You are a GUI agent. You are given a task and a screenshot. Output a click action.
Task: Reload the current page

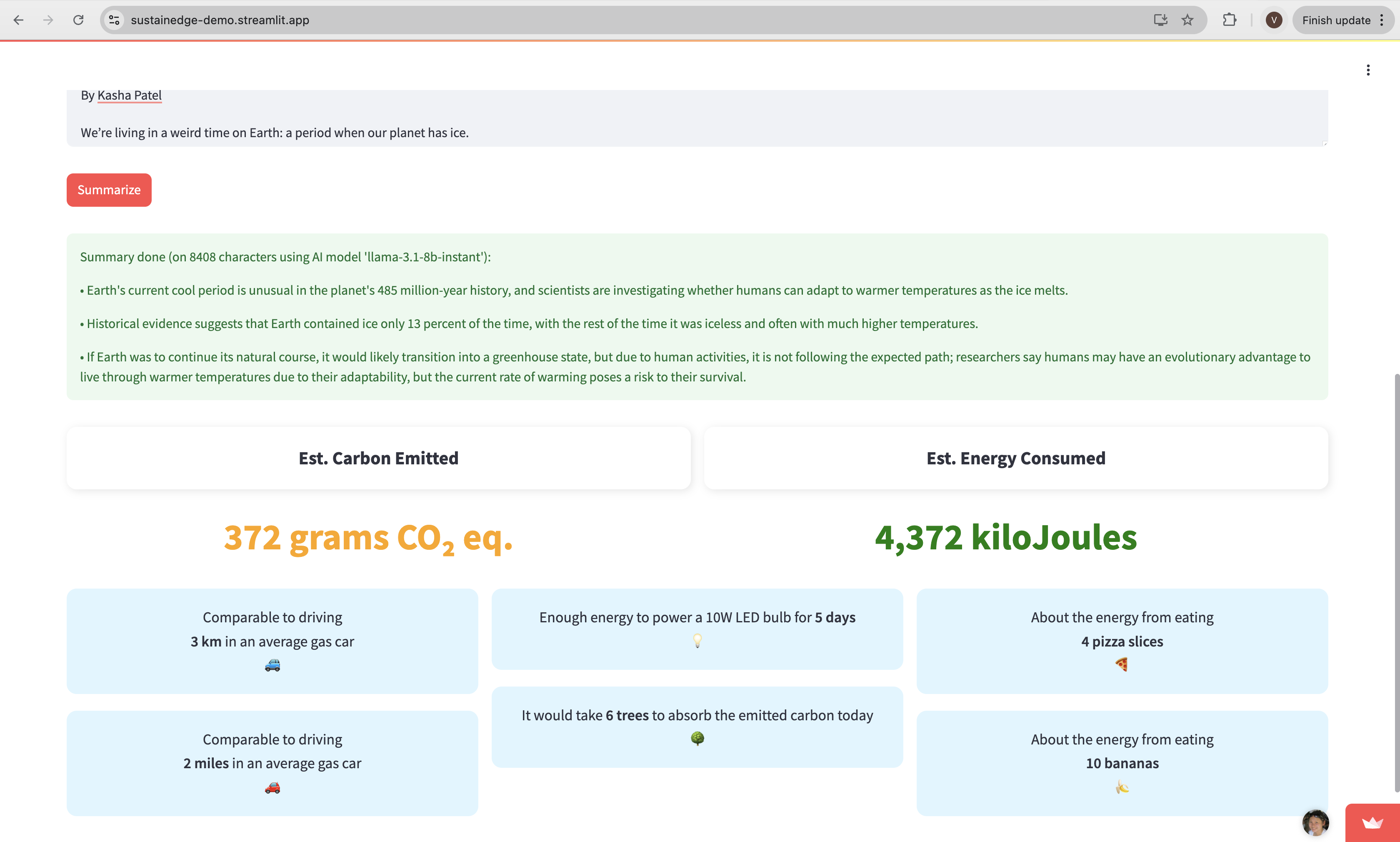pos(78,20)
